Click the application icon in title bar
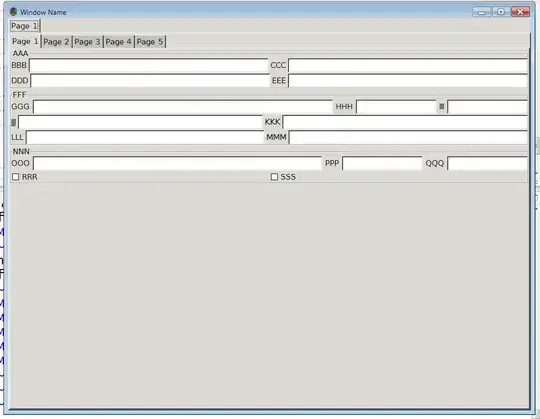The image size is (540, 419). (x=13, y=12)
